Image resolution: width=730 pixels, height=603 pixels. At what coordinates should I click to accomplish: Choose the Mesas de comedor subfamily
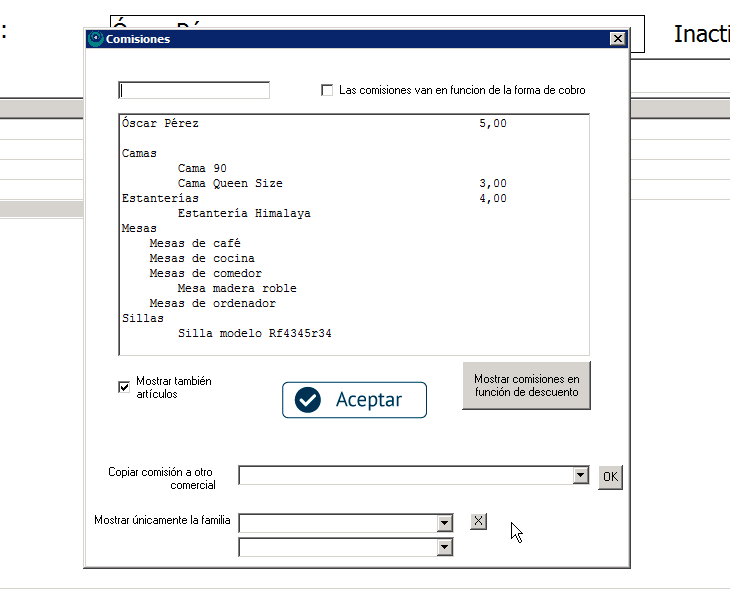205,274
